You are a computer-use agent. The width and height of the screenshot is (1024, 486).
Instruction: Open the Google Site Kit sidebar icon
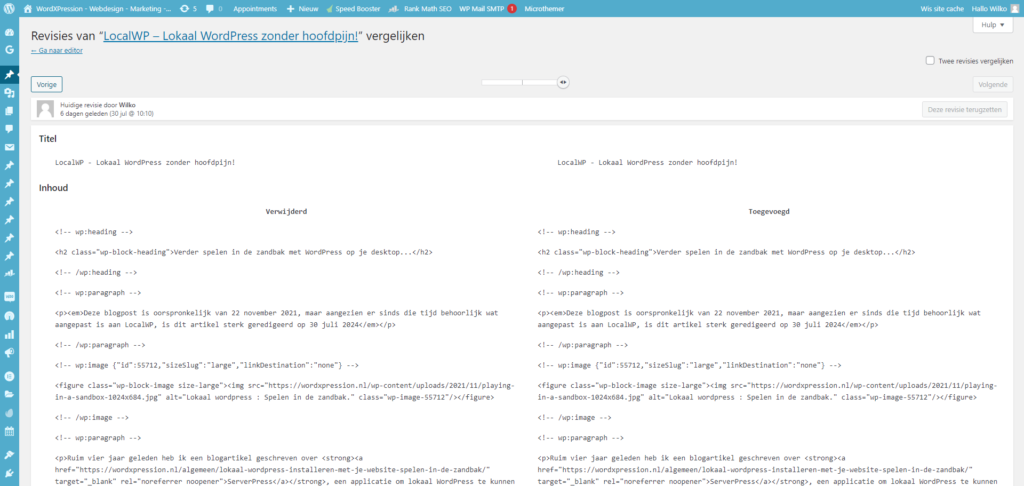tap(9, 50)
